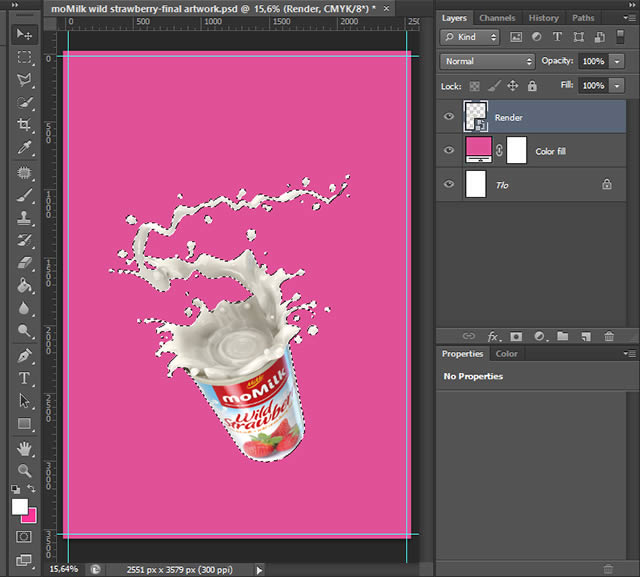This screenshot has width=640, height=577.
Task: Select the History Brush tool
Action: tap(24, 240)
